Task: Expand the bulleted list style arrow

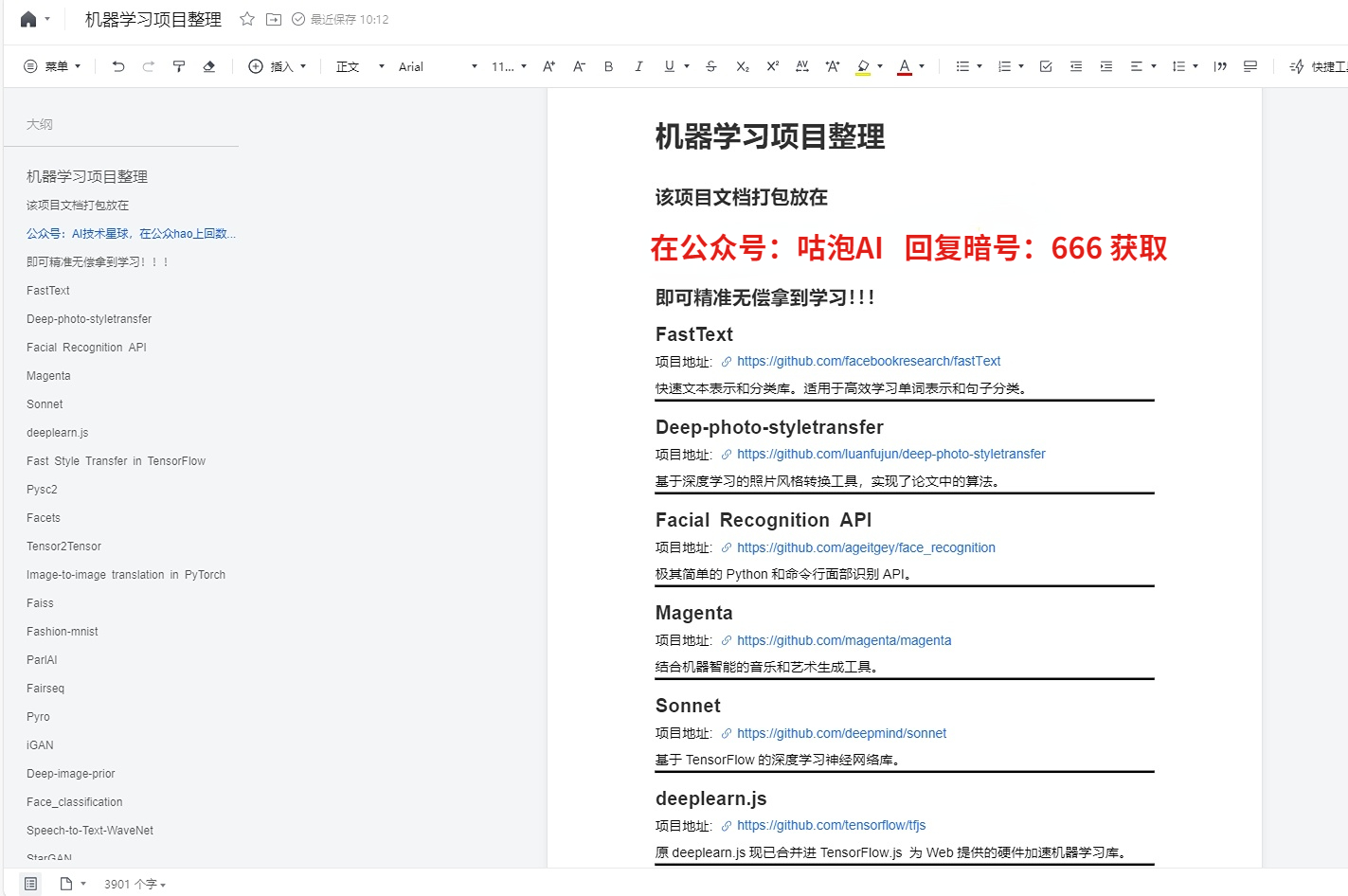Action: coord(980,66)
